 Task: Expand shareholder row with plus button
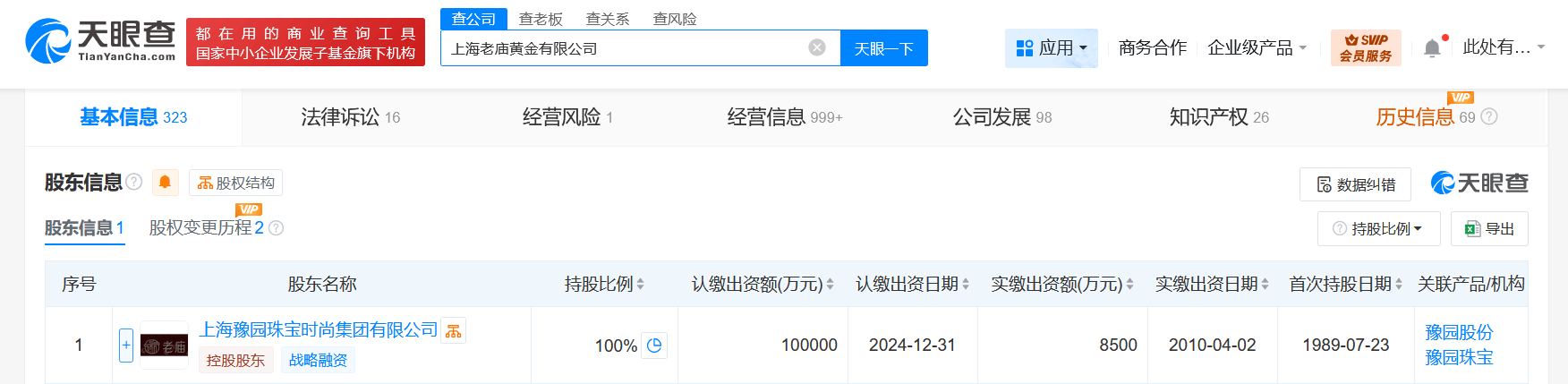[126, 346]
